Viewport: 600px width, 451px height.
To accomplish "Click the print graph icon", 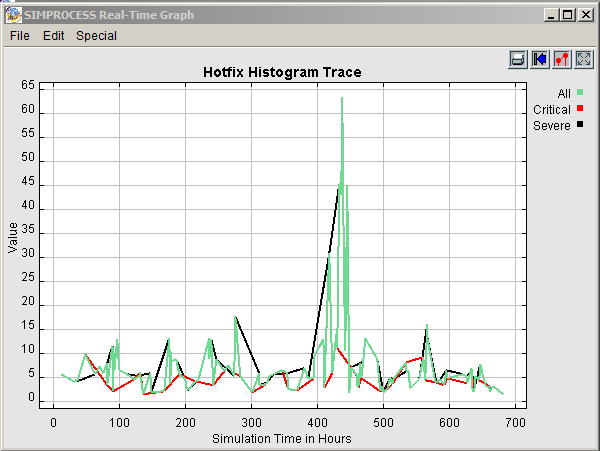I will (518, 59).
